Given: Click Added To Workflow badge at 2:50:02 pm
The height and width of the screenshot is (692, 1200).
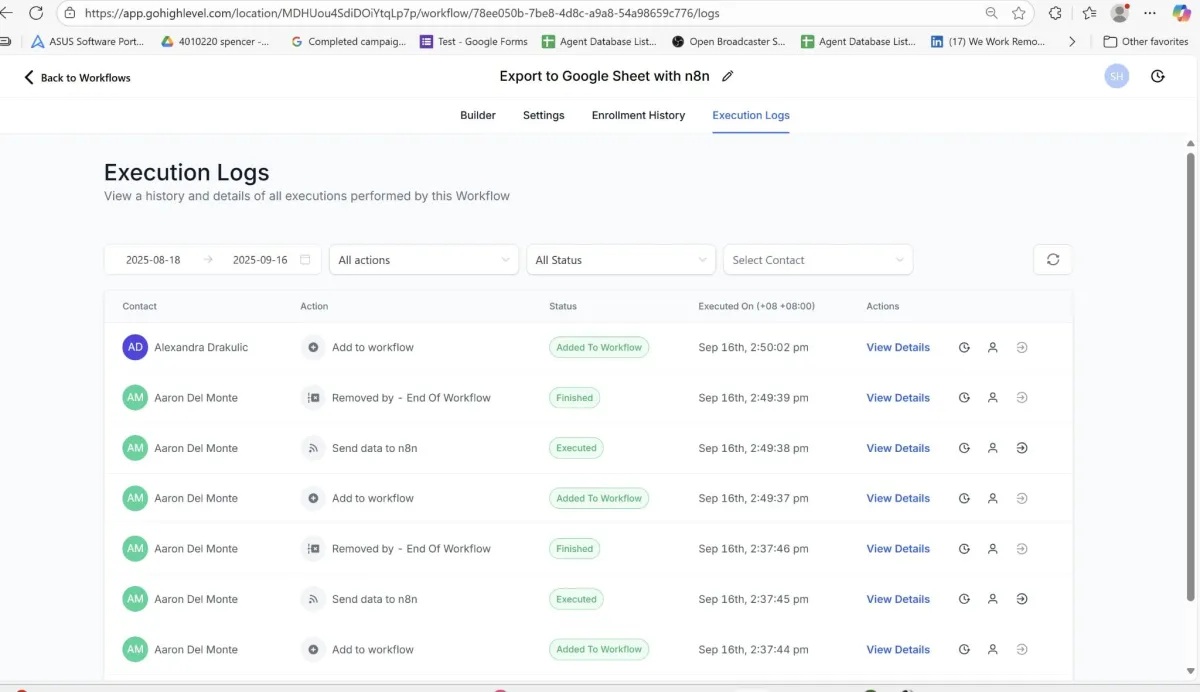Looking at the screenshot, I should 599,348.
